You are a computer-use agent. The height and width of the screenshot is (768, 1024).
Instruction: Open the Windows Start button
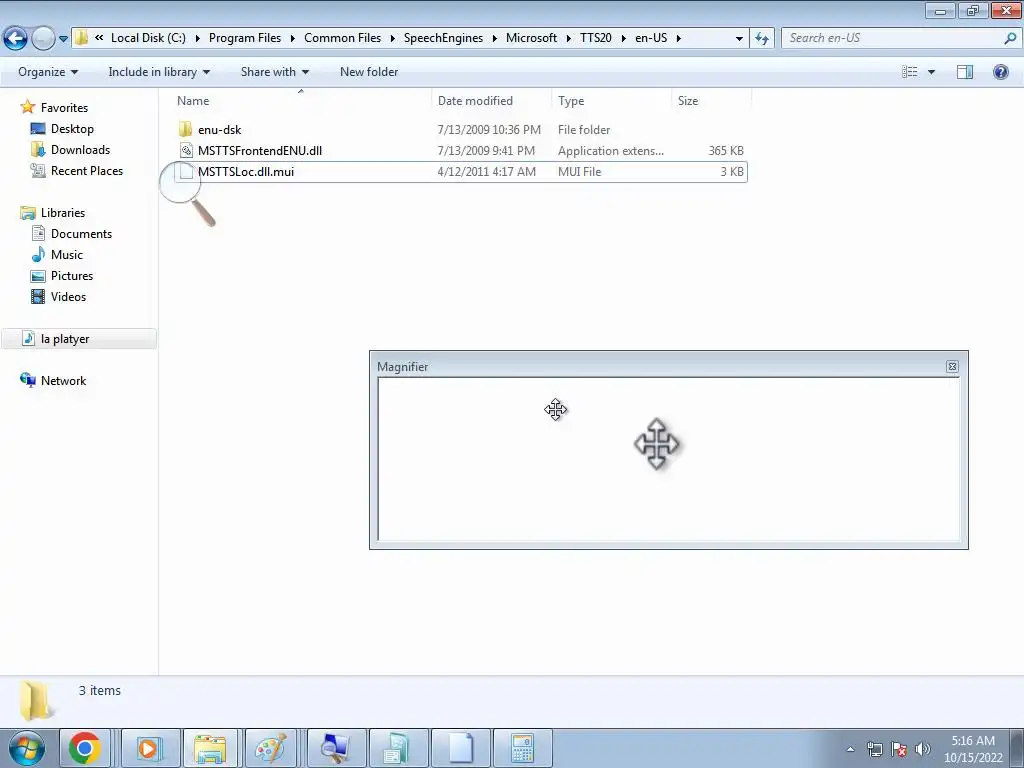pyautogui.click(x=27, y=748)
